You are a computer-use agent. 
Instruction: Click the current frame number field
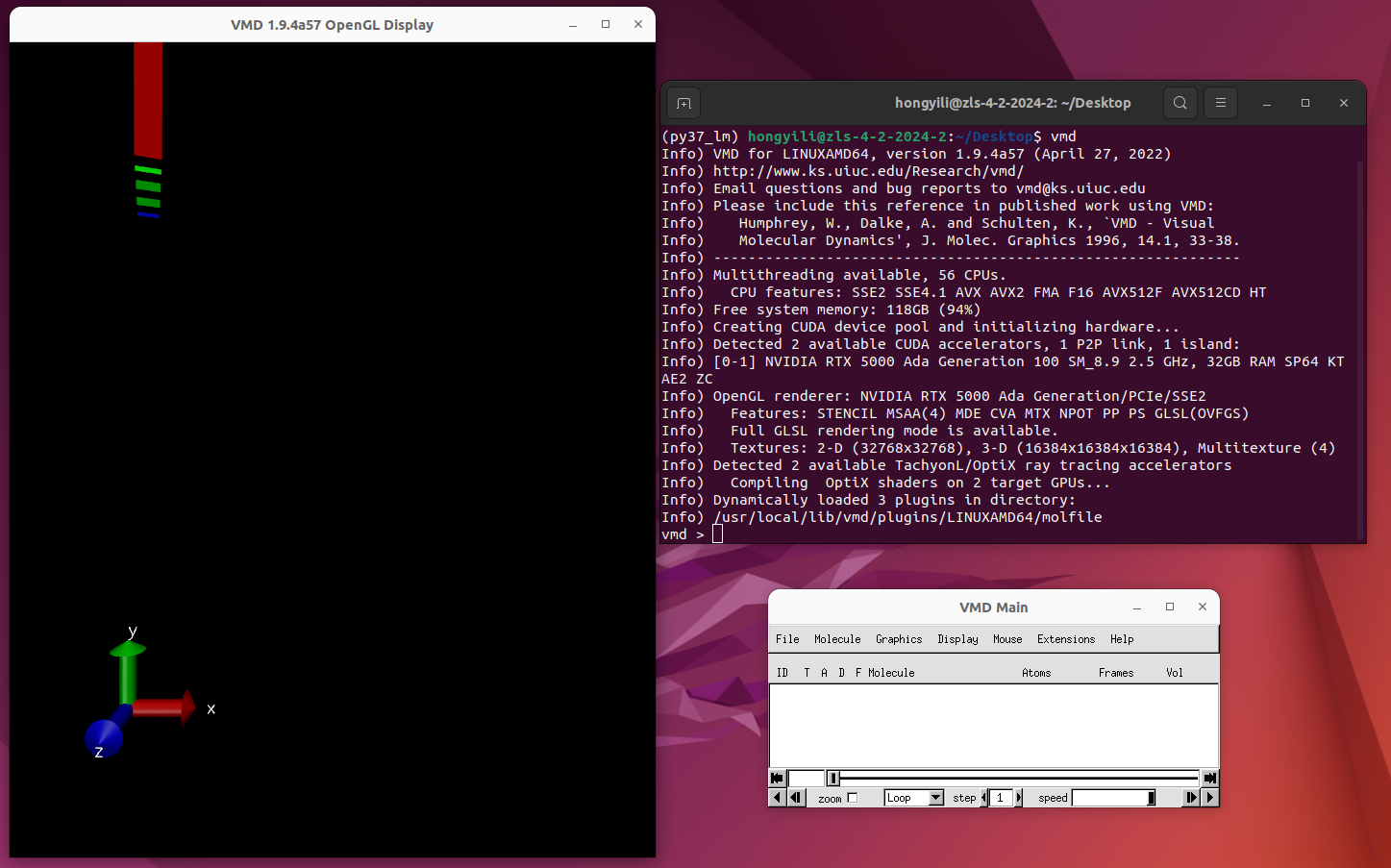pyautogui.click(x=807, y=778)
